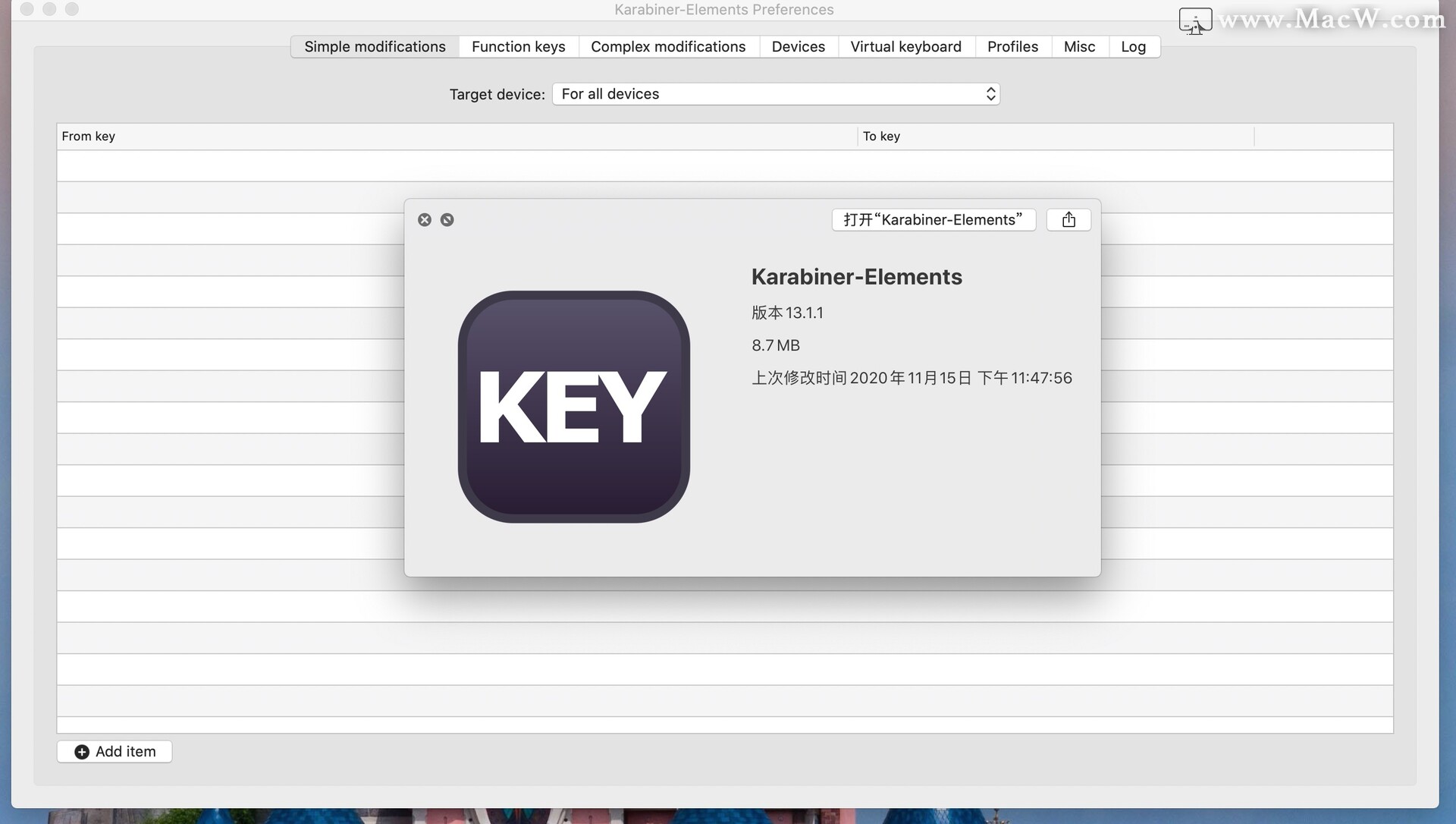This screenshot has height=824, width=1456.
Task: Open the Complex modifications tab
Action: (668, 47)
